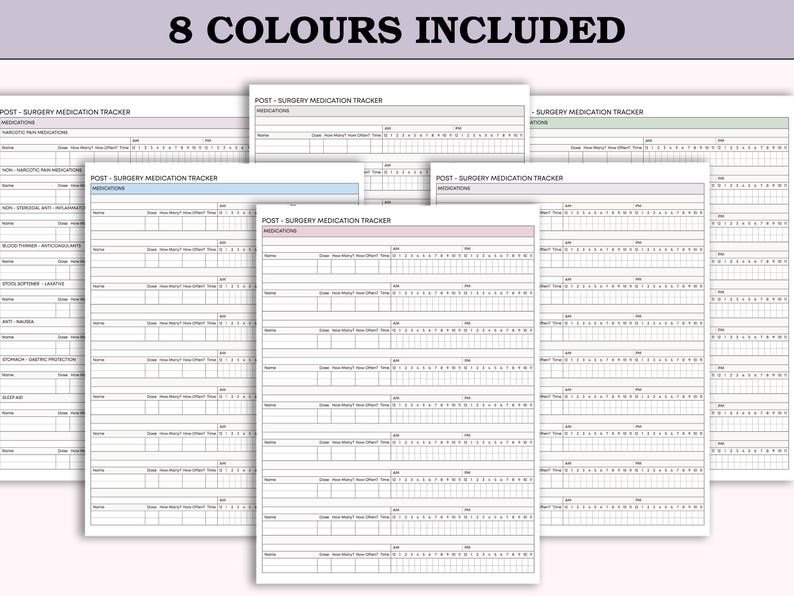
Task: Click the blue MEDICATIONS header bar
Action: click(225, 188)
